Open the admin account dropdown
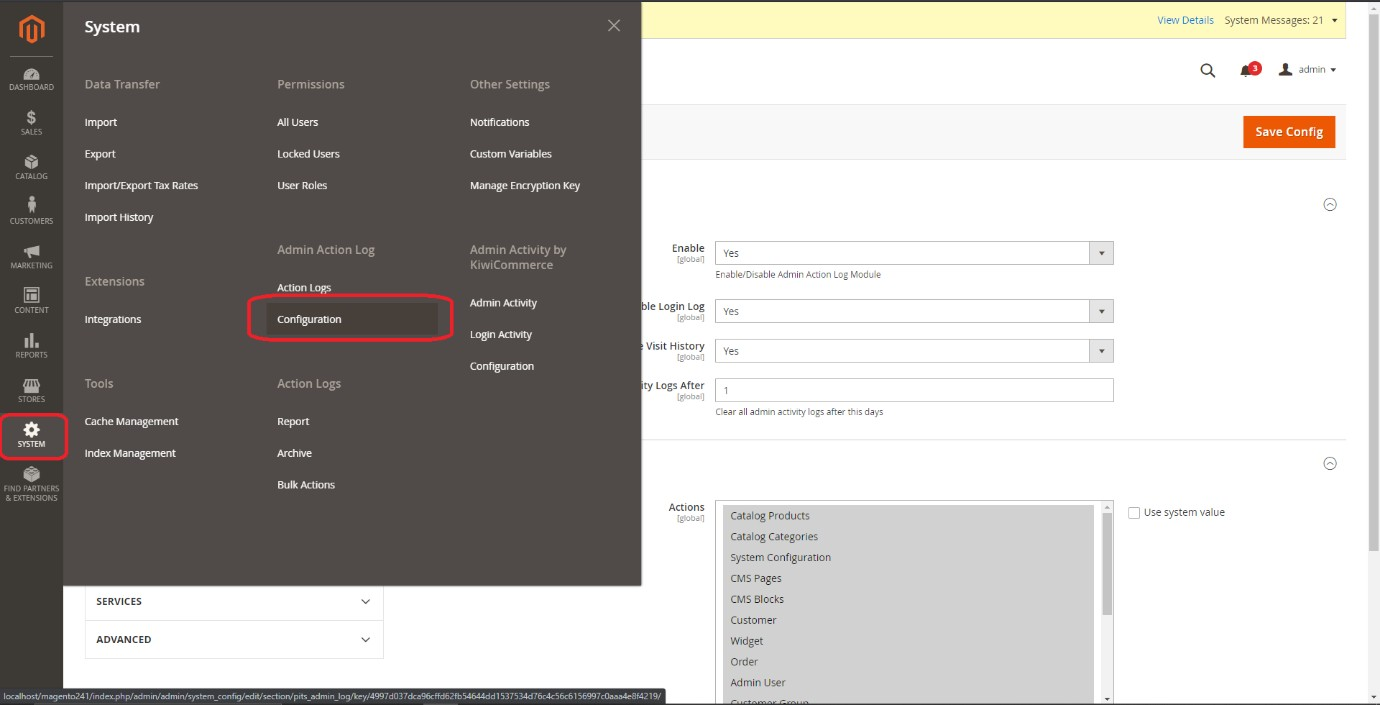 tap(1308, 70)
